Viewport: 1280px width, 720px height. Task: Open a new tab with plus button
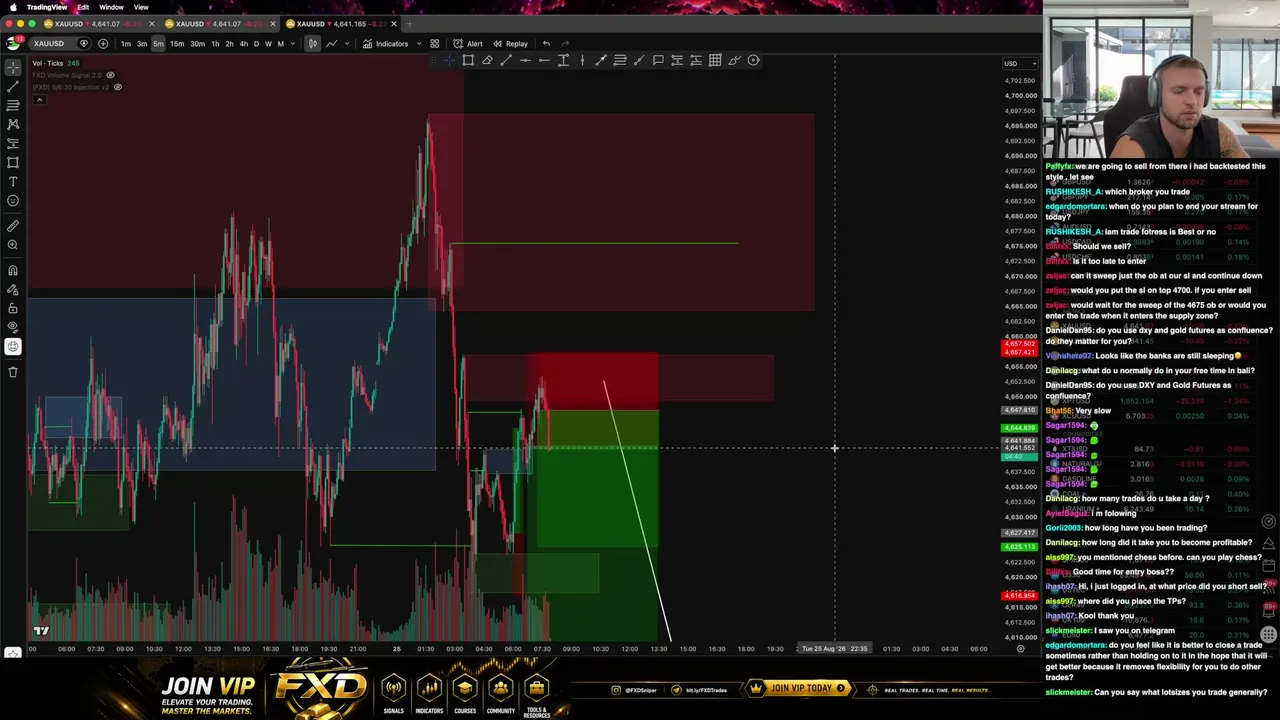pos(409,24)
